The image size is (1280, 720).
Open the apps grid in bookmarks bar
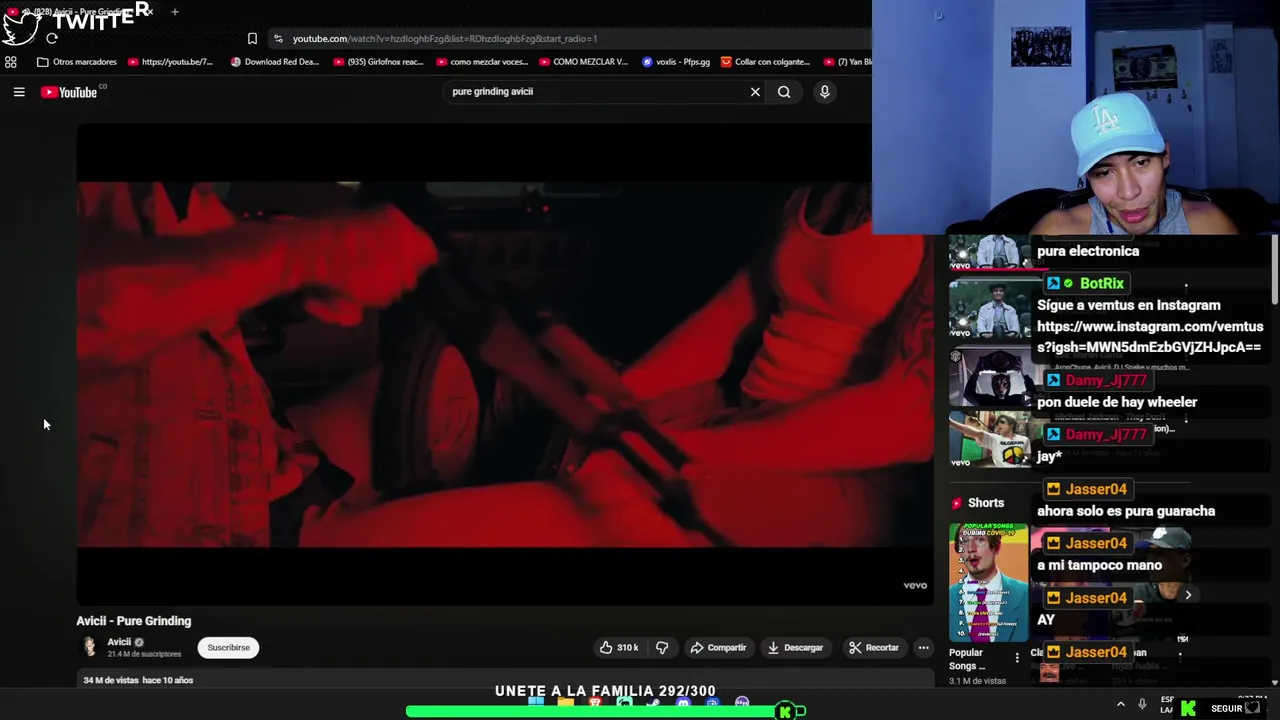(11, 62)
